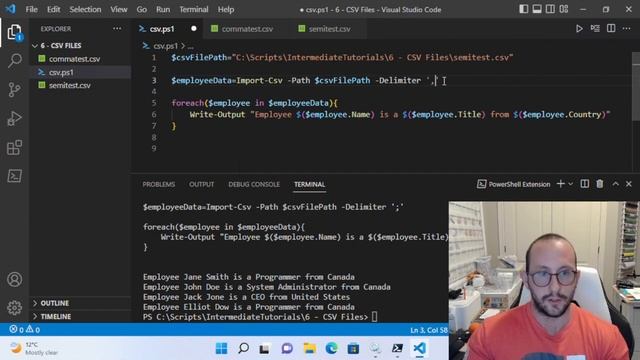The width and height of the screenshot is (640, 360).
Task: Toggle Primary Side Bar visibility
Action: [523, 9]
